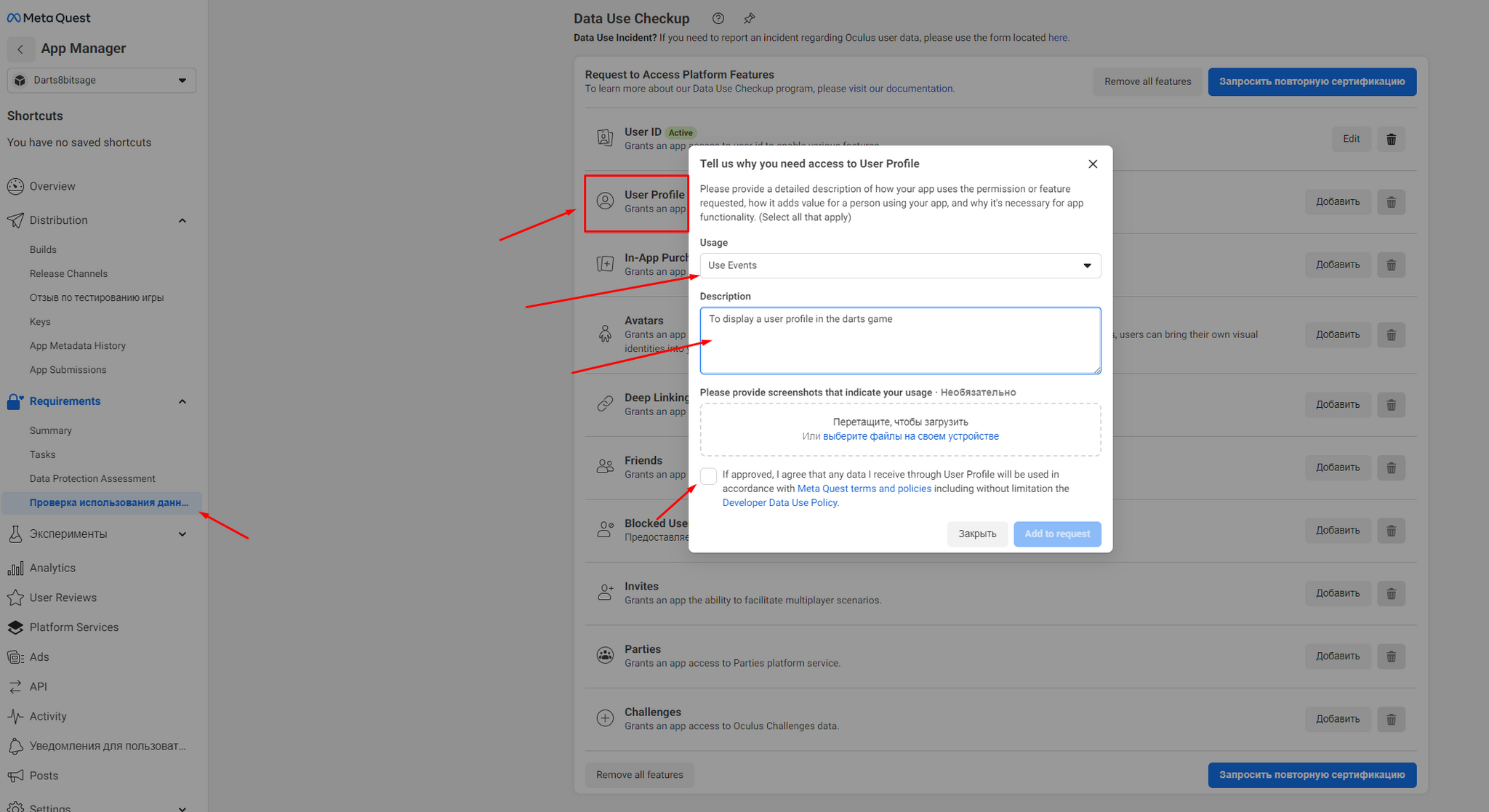This screenshot has height=812, width=1489.
Task: Open Developer Data Use Policy link
Action: (x=779, y=502)
